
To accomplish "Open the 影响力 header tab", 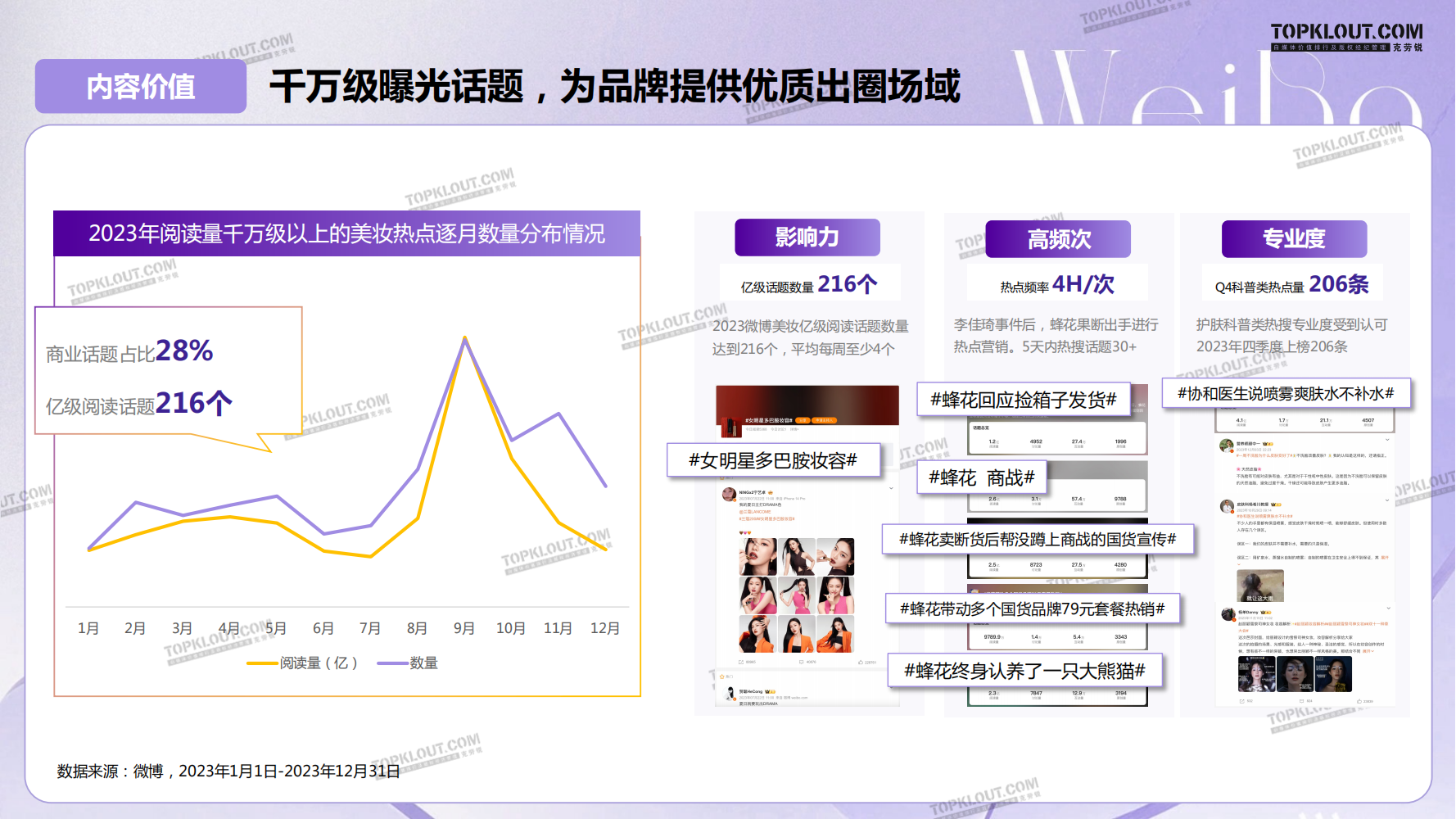I will tap(807, 238).
